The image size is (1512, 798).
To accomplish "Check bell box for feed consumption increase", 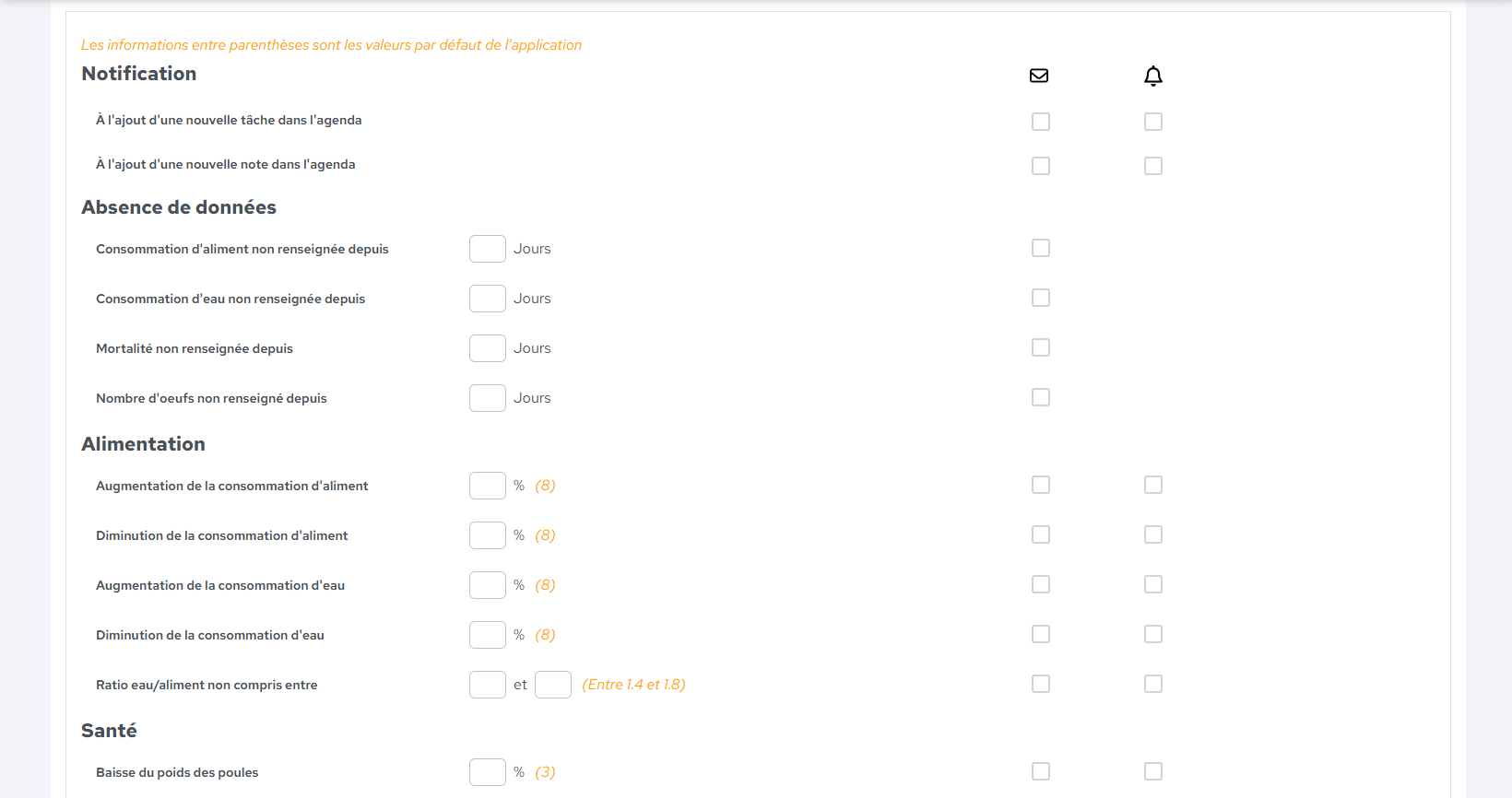I will tap(1153, 485).
